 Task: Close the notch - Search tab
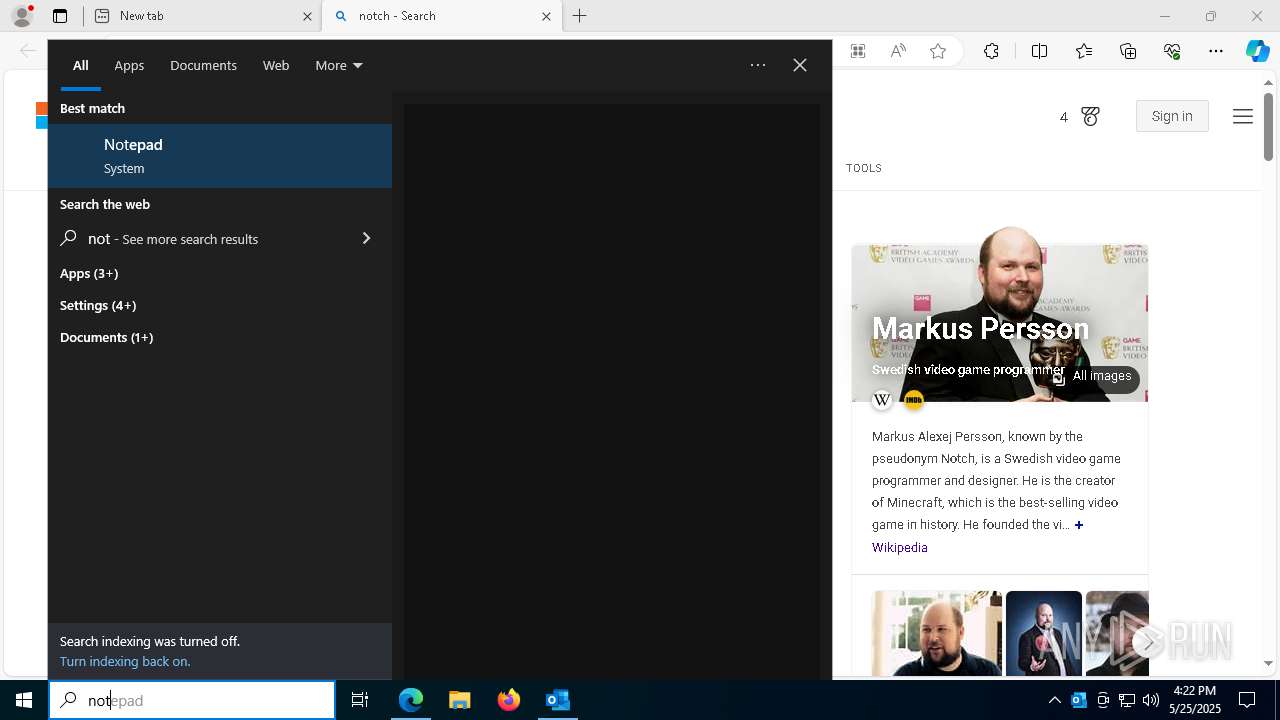click(546, 16)
